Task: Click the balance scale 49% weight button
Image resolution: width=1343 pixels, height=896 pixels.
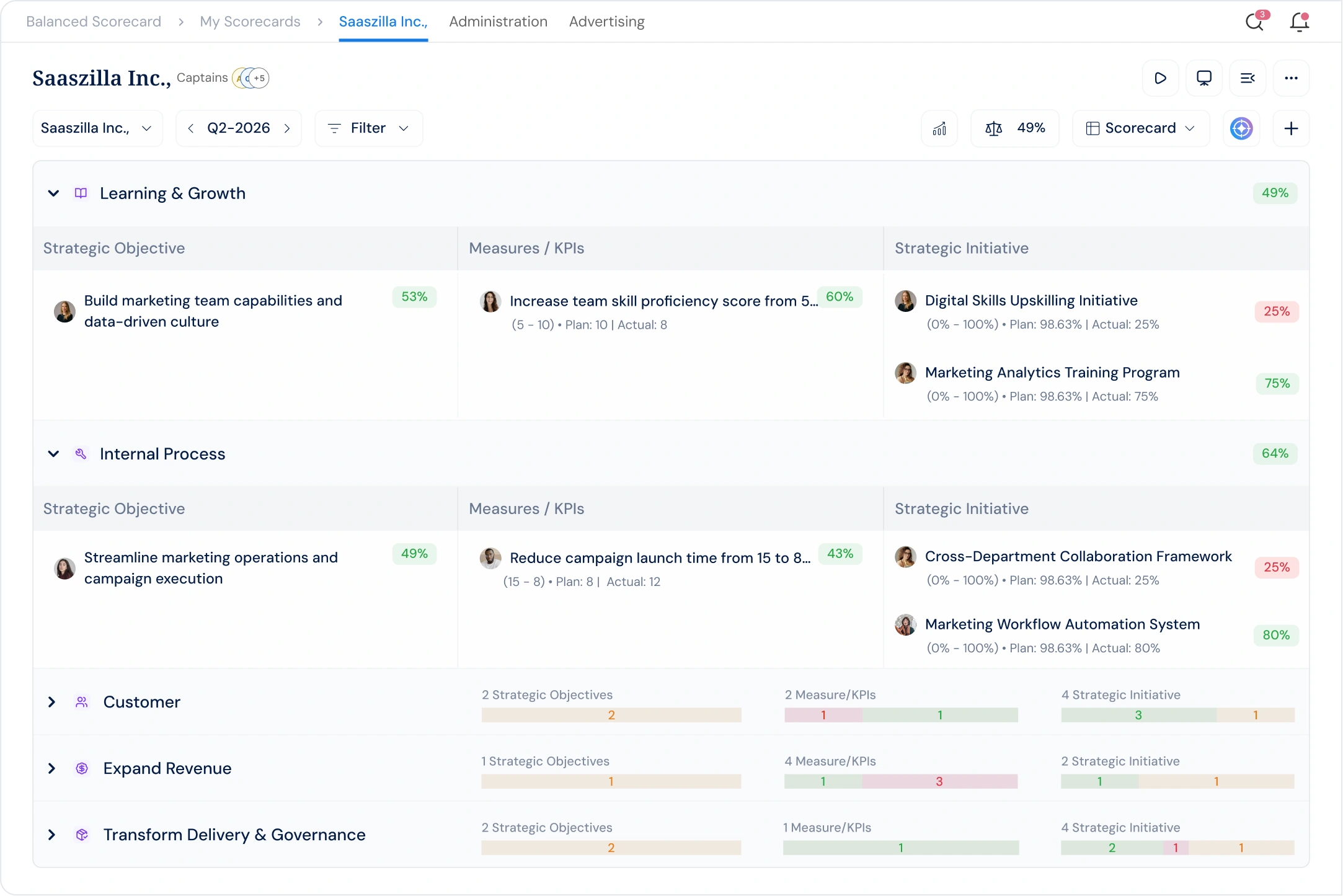Action: 1015,128
